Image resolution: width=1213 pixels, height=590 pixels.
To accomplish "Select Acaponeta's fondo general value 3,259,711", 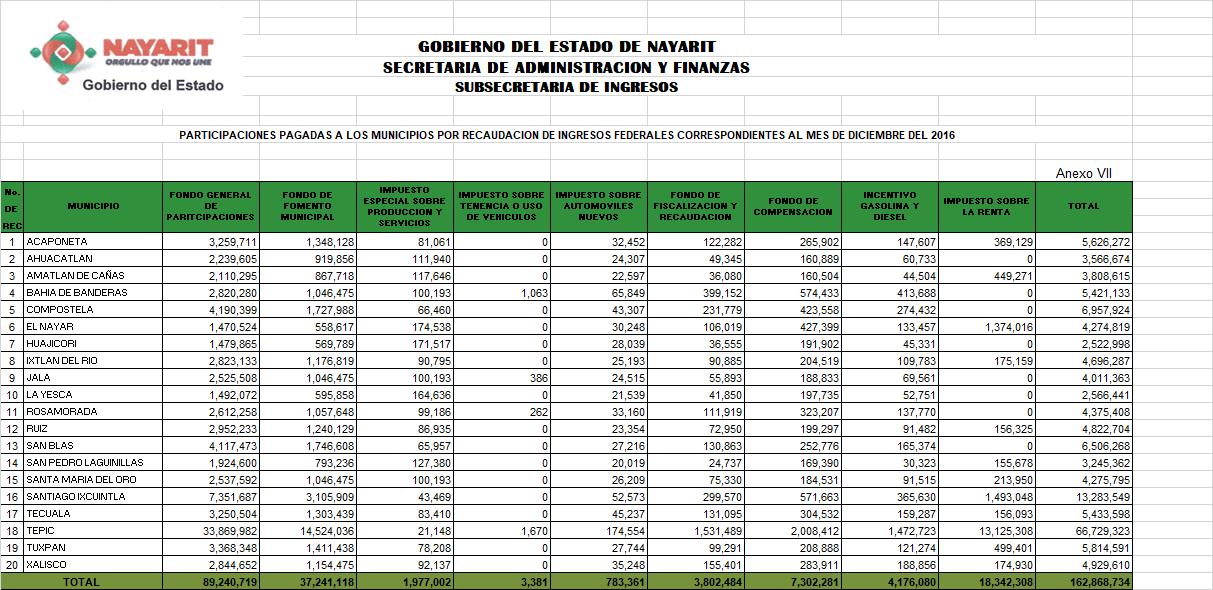I will click(233, 242).
